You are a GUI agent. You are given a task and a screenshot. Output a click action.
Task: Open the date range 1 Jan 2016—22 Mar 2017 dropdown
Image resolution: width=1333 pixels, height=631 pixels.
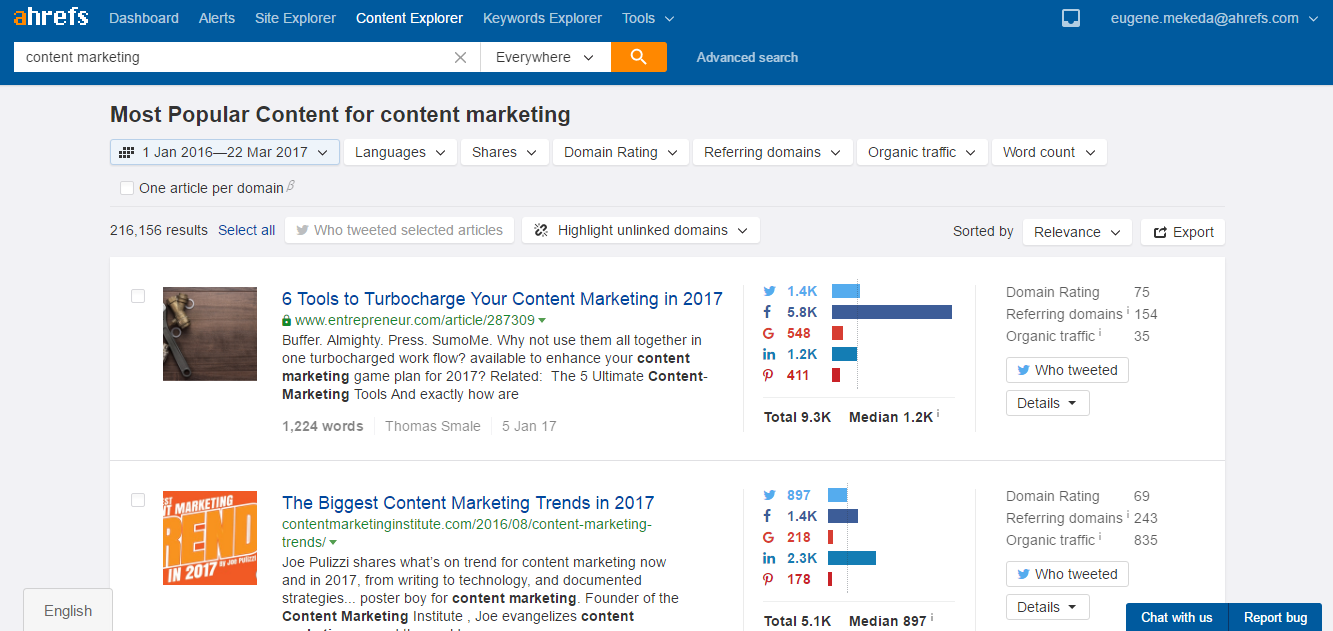point(225,152)
